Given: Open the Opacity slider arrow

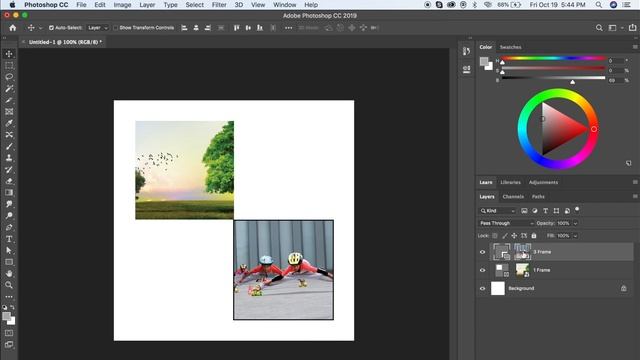Looking at the screenshot, I should (x=576, y=223).
